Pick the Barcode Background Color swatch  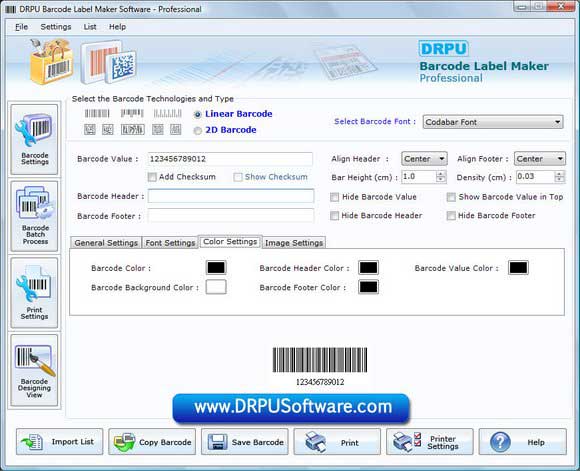[216, 287]
